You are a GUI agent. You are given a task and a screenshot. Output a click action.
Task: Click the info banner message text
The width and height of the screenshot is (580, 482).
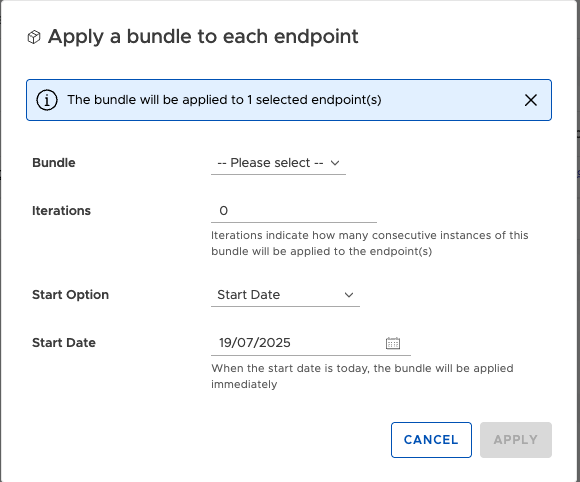click(x=224, y=100)
